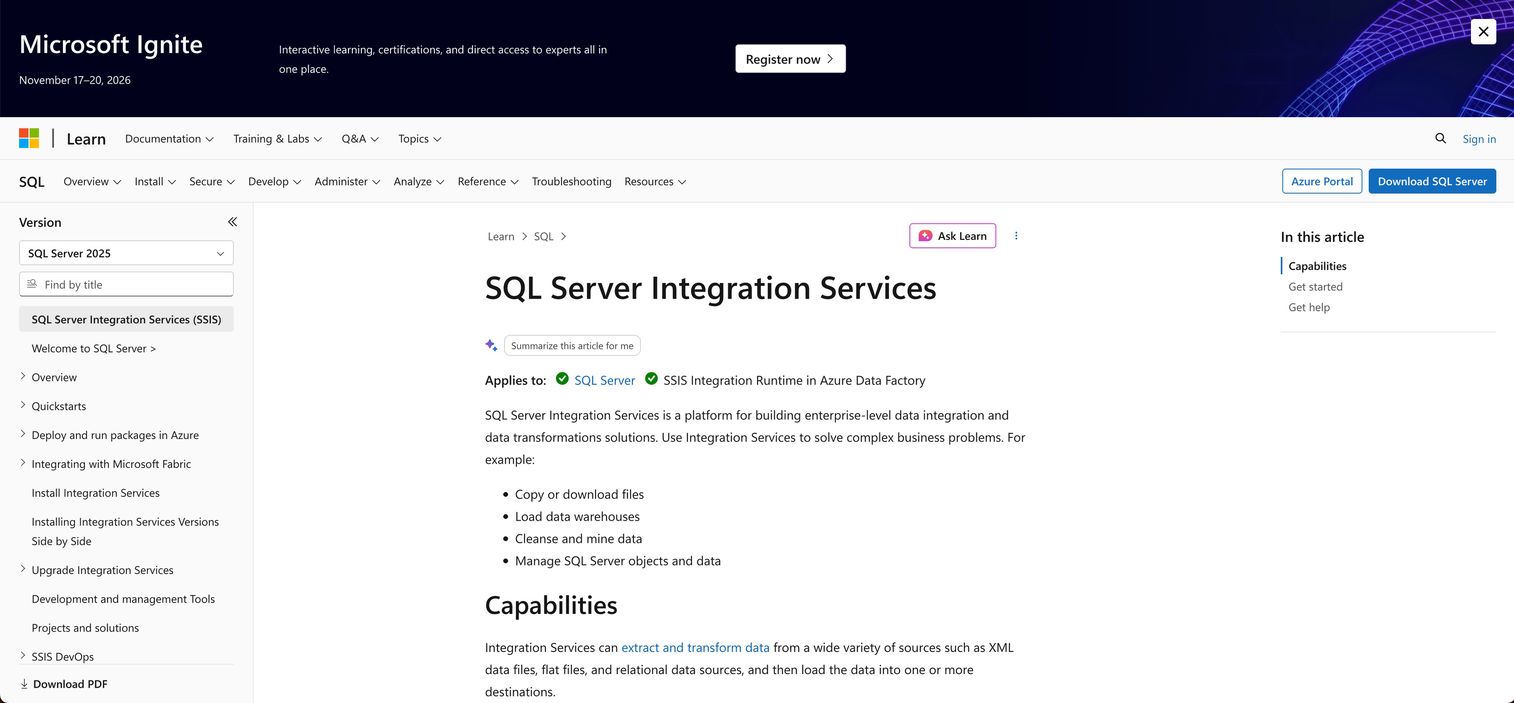Viewport: 1514px width, 703px height.
Task: Open the search magnifier icon
Action: 1440,139
